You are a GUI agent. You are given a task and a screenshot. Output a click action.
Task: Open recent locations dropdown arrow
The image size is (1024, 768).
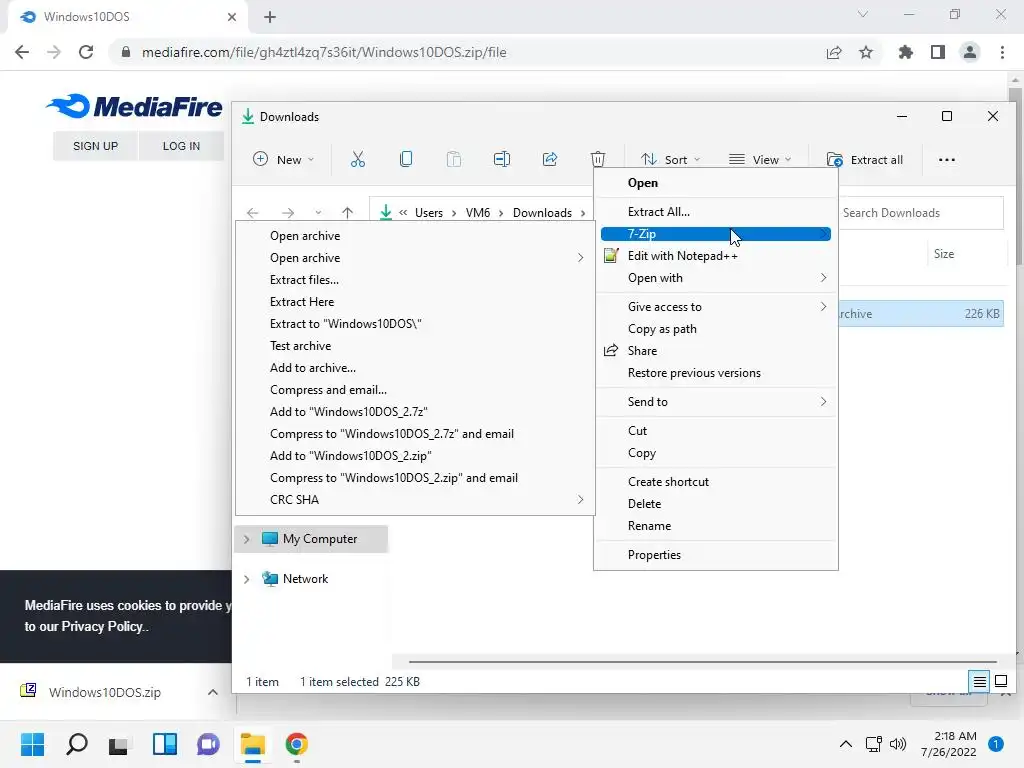(318, 213)
